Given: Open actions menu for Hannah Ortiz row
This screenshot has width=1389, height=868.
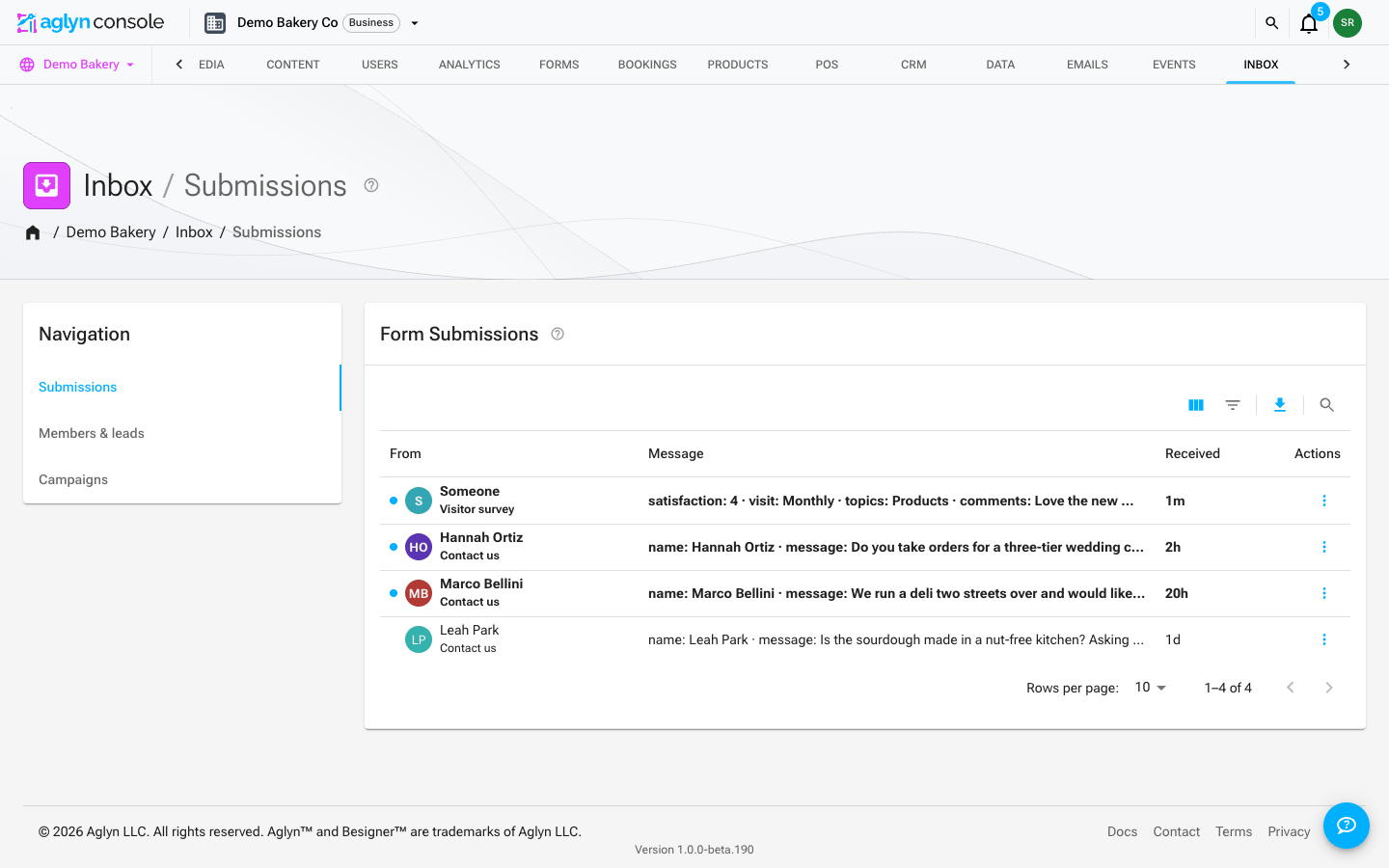Looking at the screenshot, I should [1324, 547].
